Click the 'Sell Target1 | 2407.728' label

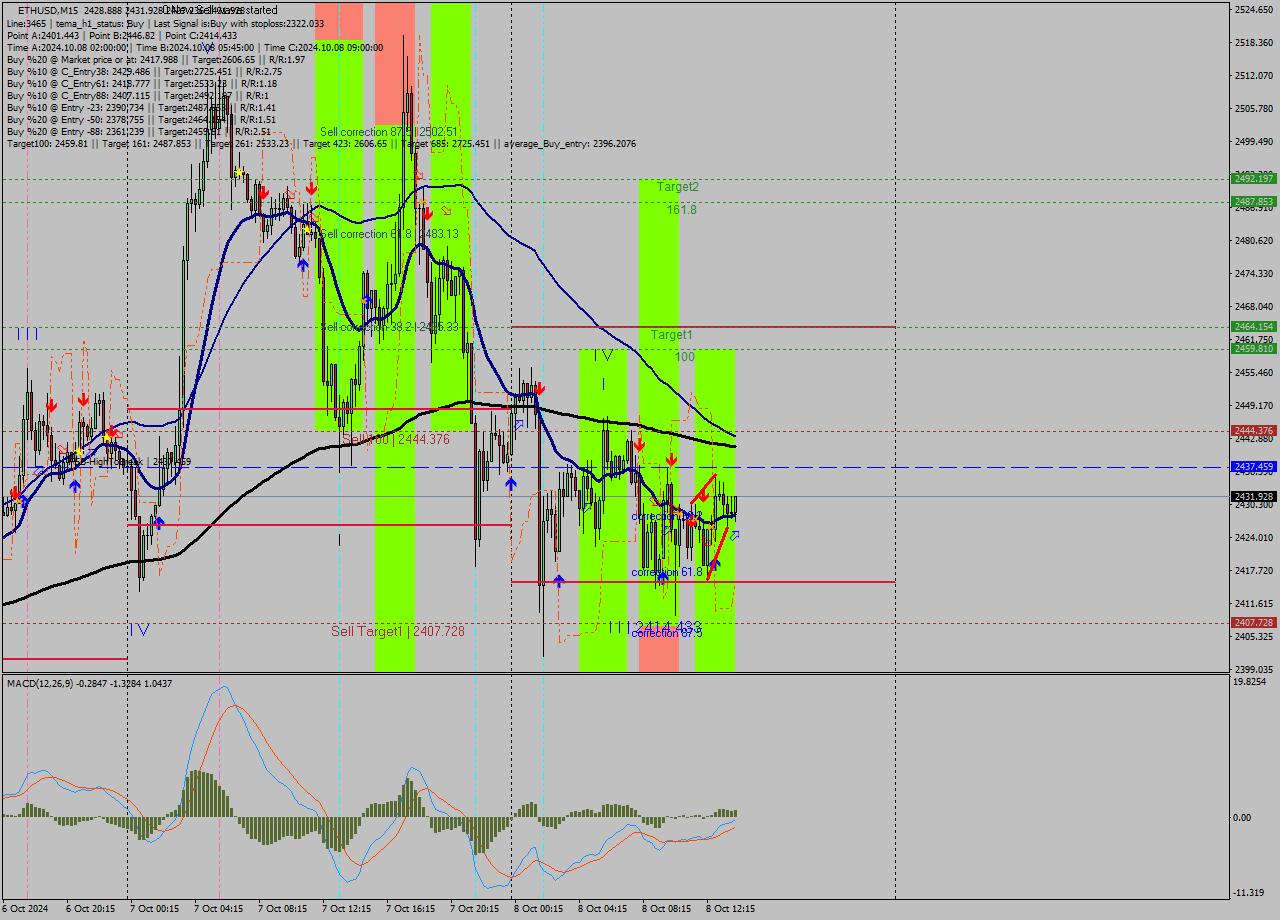pos(398,631)
